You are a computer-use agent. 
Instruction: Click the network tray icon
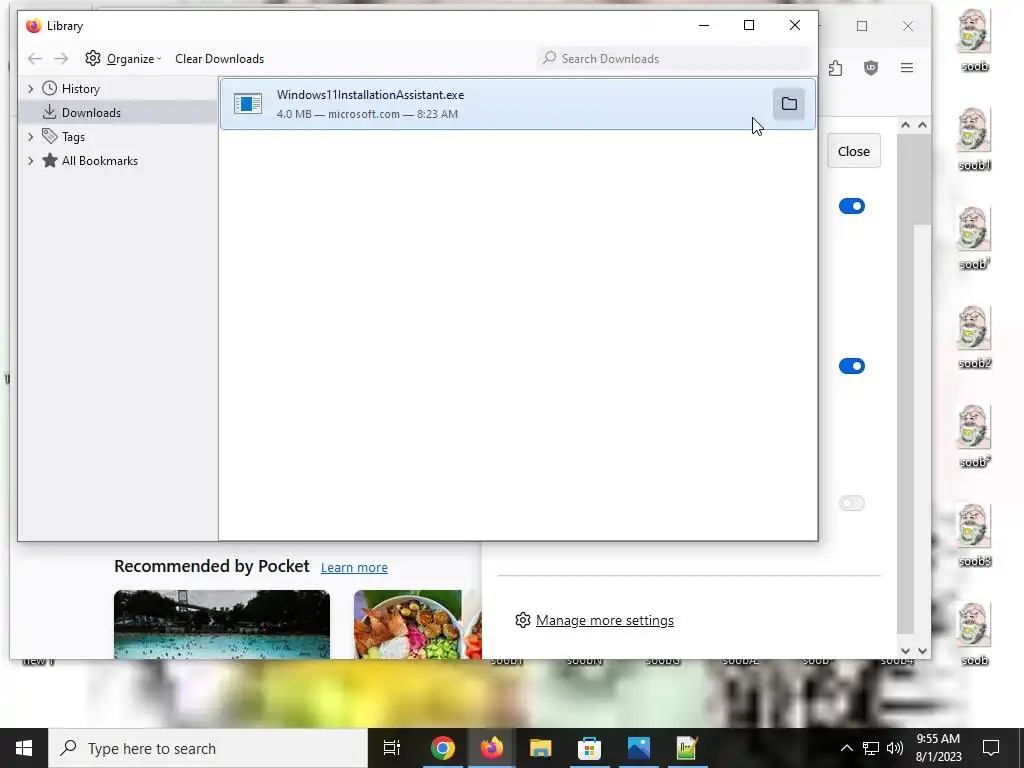point(871,748)
